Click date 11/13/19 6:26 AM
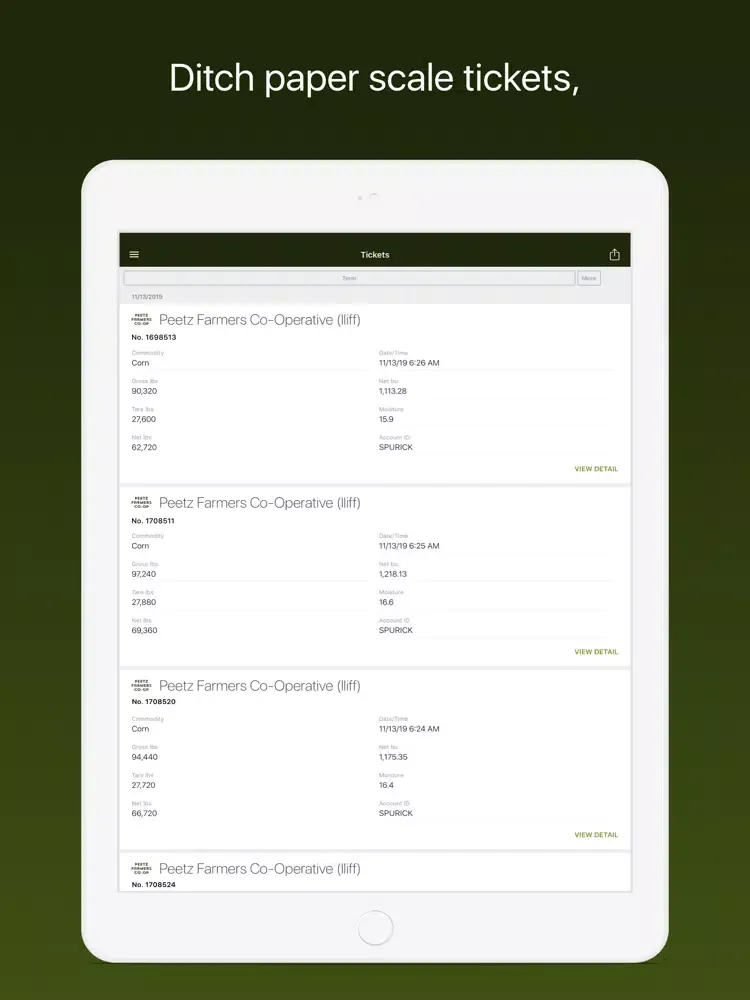Viewport: 750px width, 1000px height. click(x=409, y=363)
